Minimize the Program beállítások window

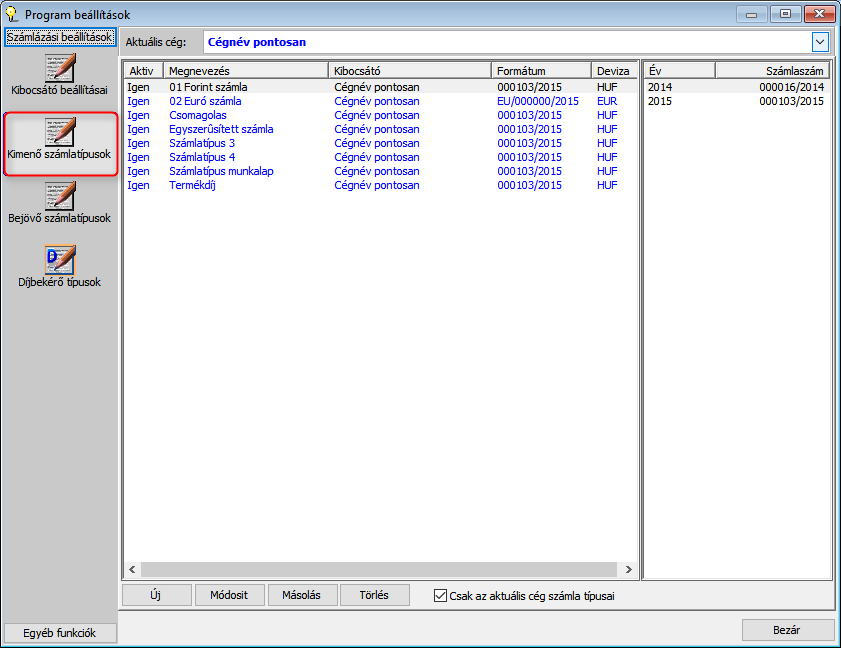[752, 14]
